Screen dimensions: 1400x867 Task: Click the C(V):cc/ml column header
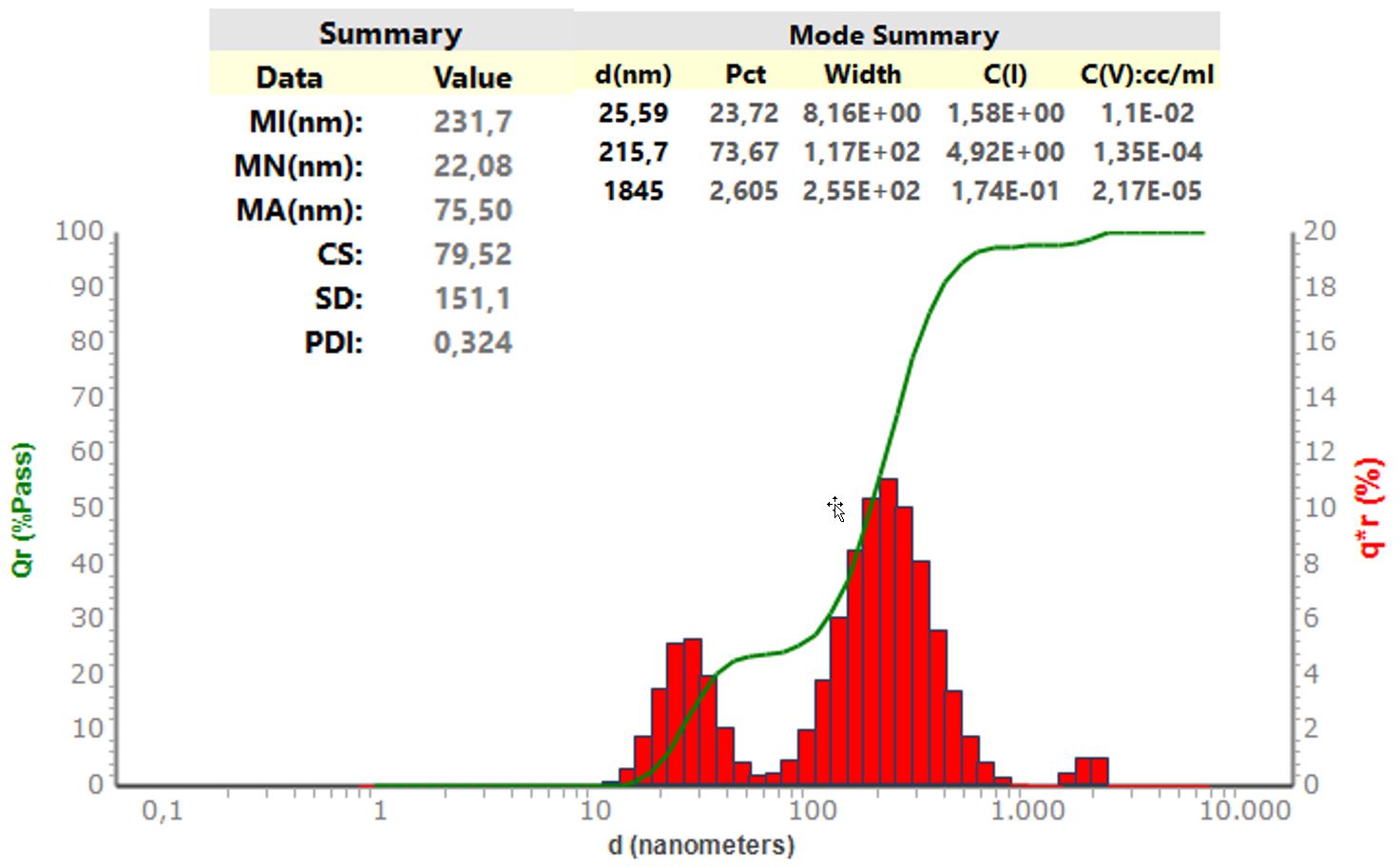pyautogui.click(x=1146, y=74)
